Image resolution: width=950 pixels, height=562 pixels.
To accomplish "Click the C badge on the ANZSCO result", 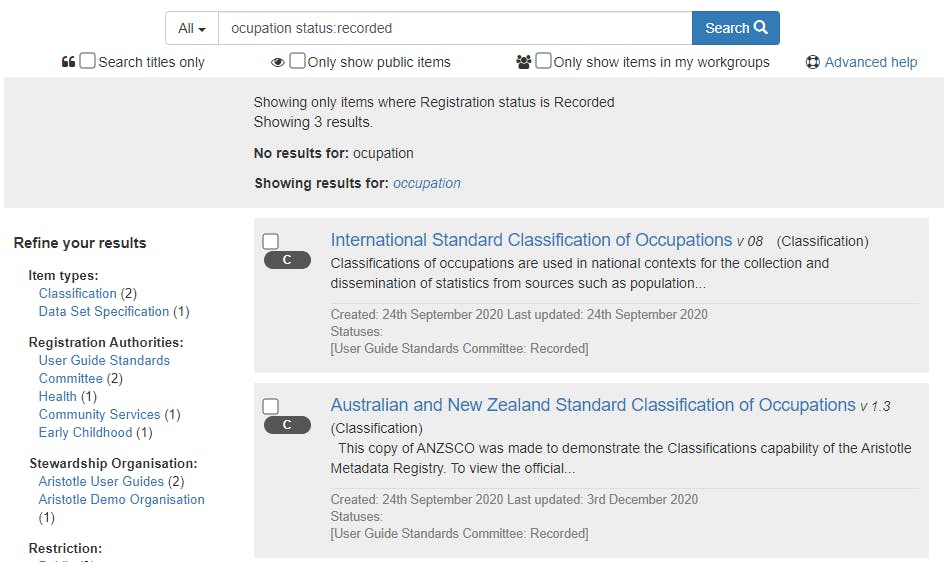I will pos(287,425).
